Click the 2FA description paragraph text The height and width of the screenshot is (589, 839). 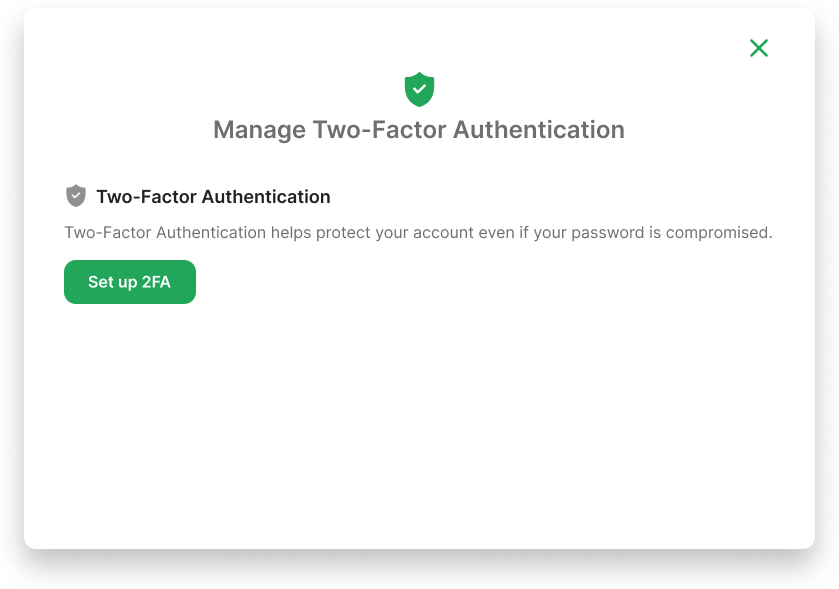point(418,233)
